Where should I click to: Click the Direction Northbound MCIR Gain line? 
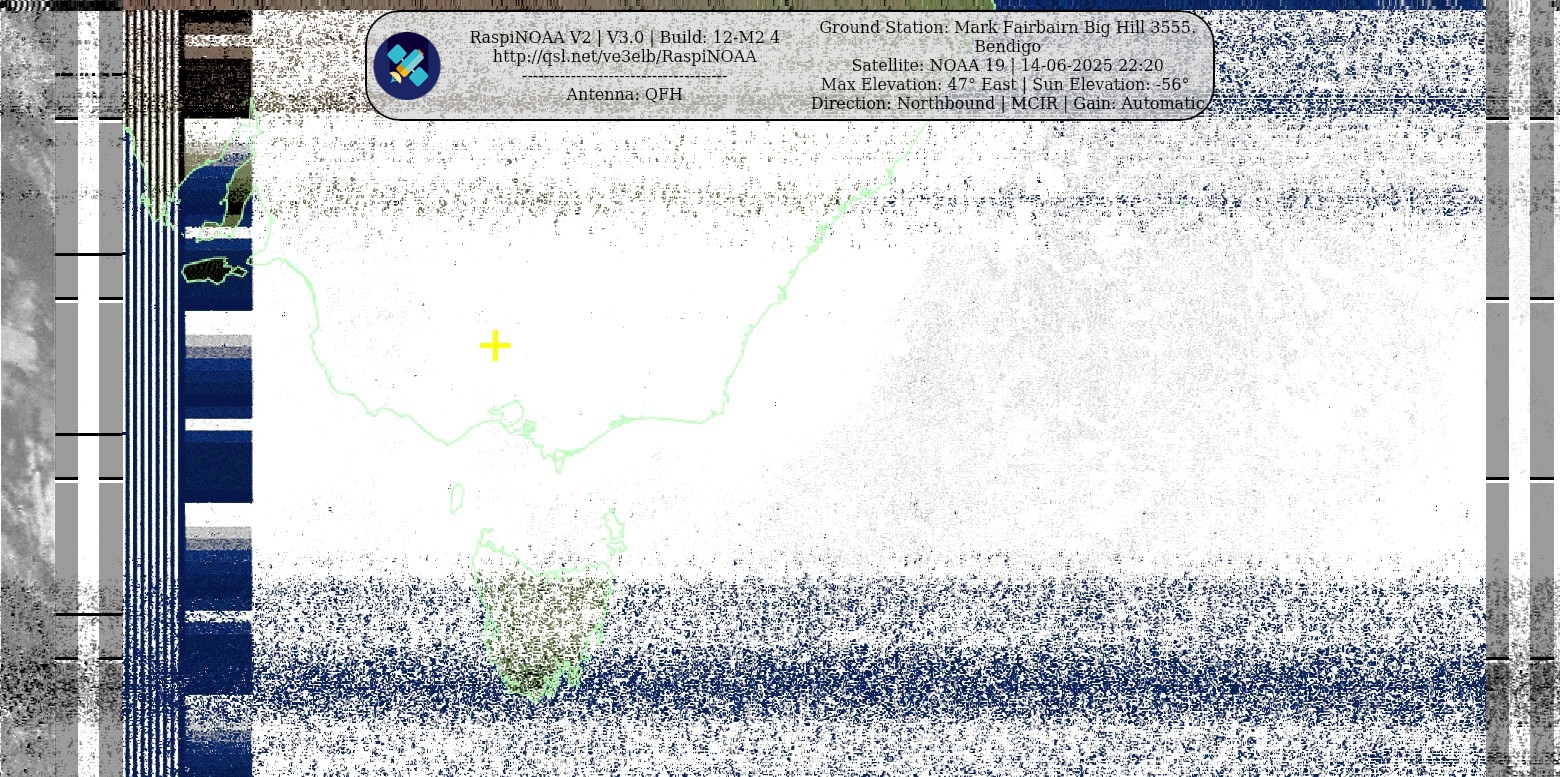pos(1006,104)
